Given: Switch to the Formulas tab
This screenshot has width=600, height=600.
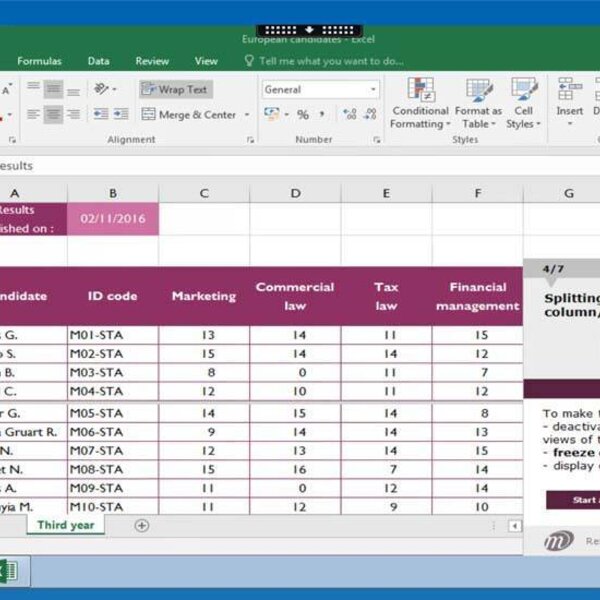Looking at the screenshot, I should pos(39,61).
